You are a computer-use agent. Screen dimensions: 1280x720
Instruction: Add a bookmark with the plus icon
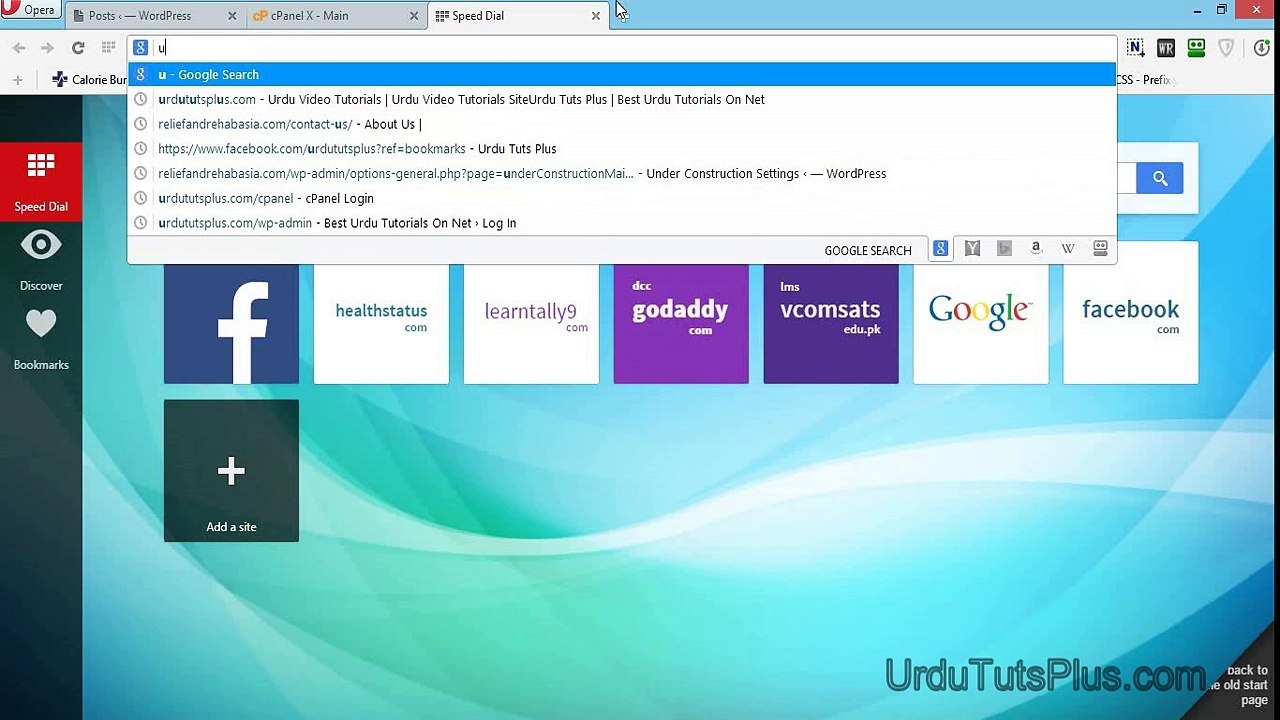click(17, 79)
